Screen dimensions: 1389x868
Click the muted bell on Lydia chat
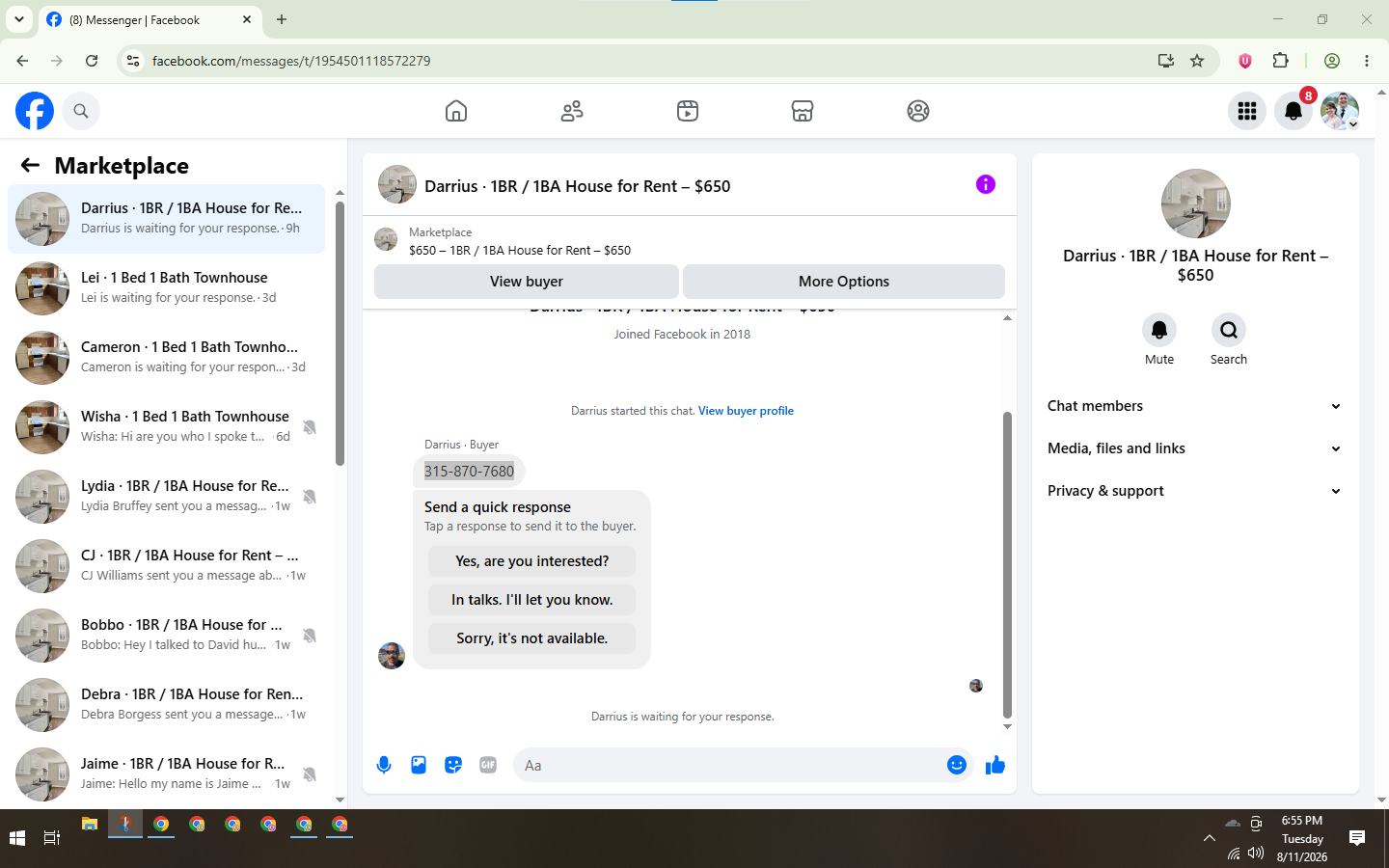point(310,497)
